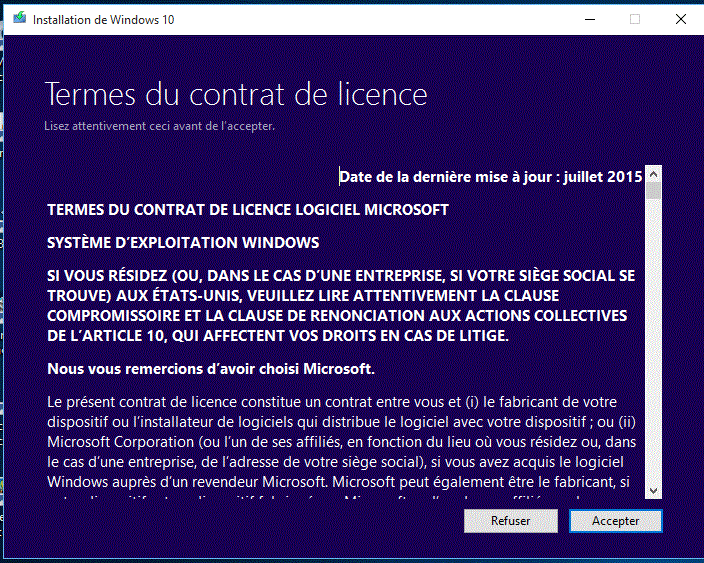Click the "Installation de Windows 10" window title
The width and height of the screenshot is (704, 563).
(x=103, y=20)
